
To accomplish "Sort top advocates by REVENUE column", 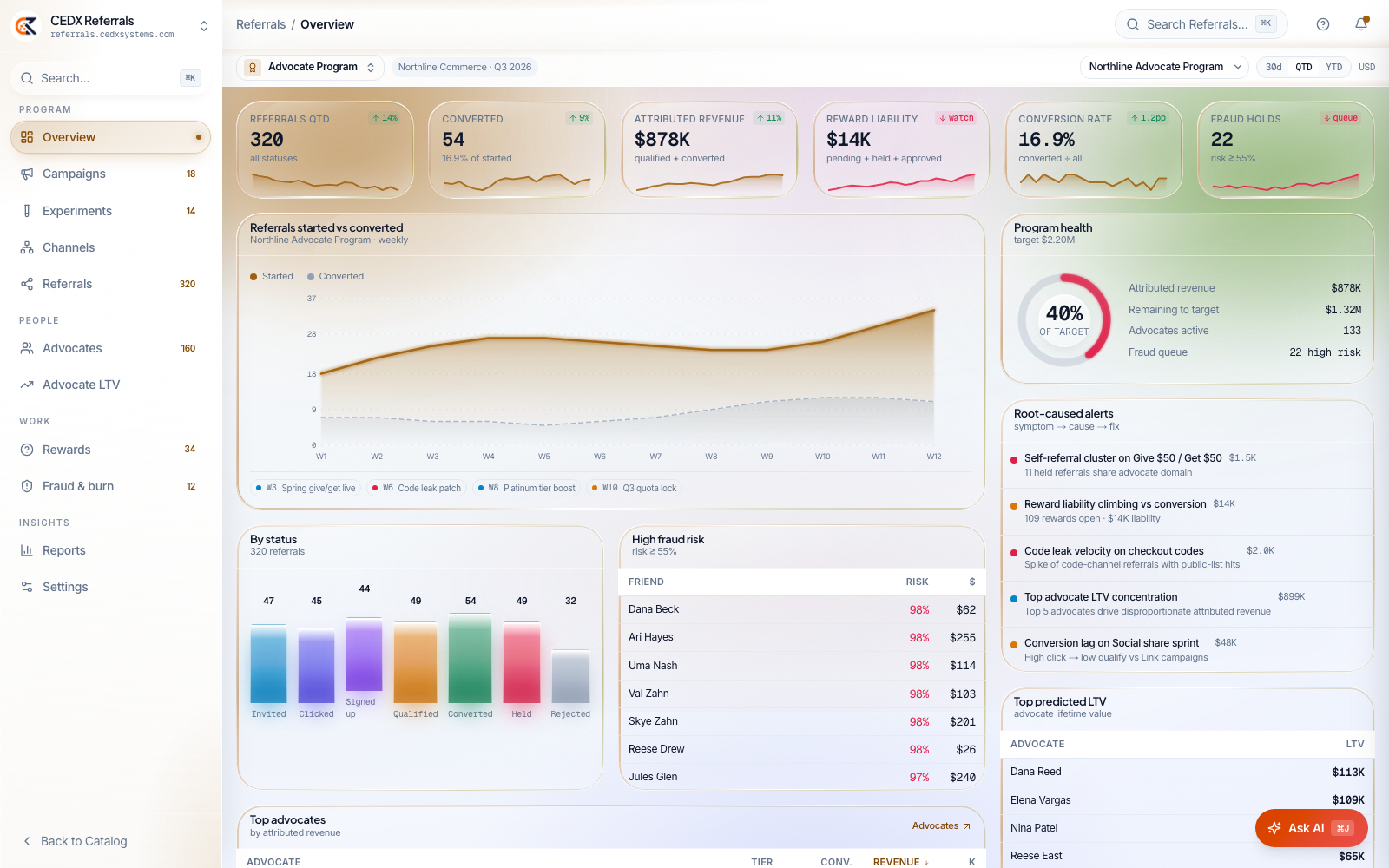I will point(901,862).
